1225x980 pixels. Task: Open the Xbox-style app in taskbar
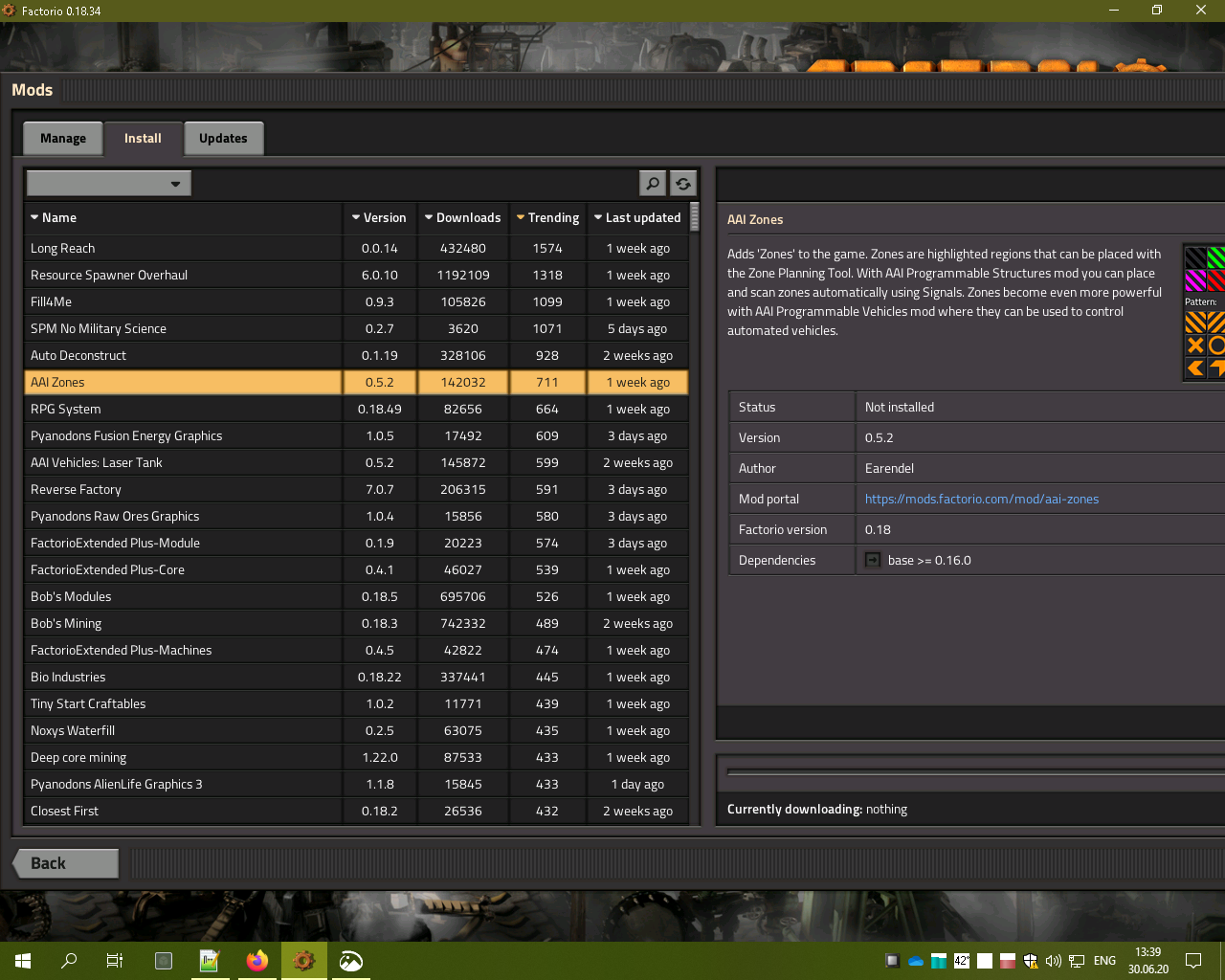pos(351,961)
